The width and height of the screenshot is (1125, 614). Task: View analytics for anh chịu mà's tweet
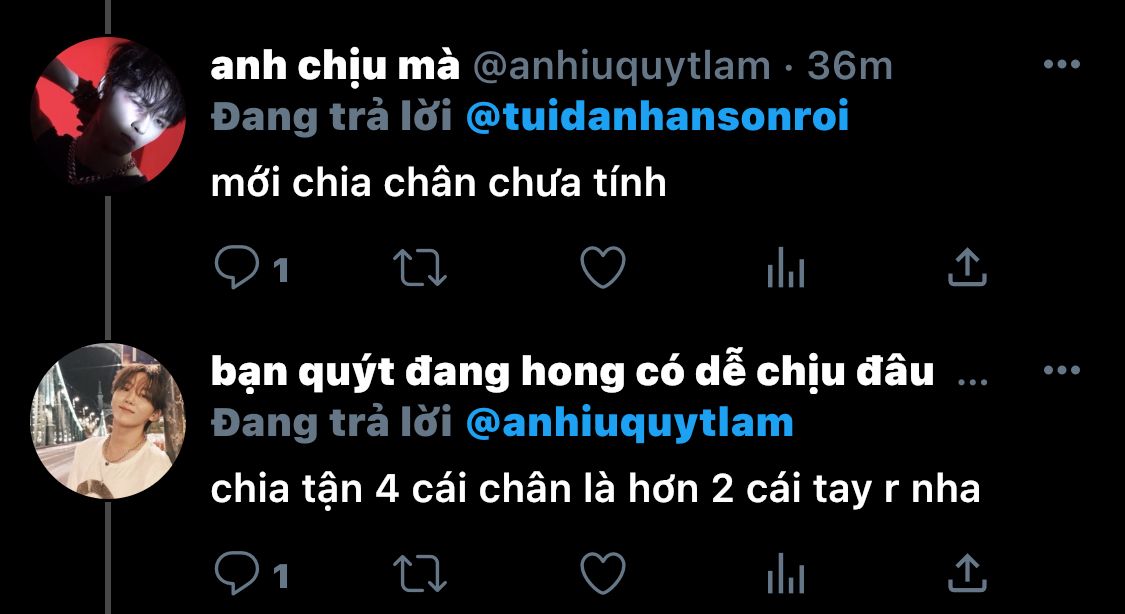click(786, 268)
